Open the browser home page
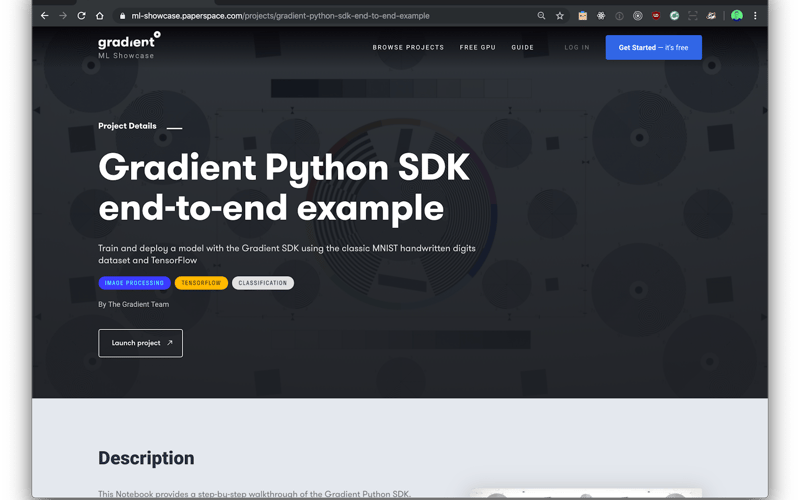 coord(99,16)
